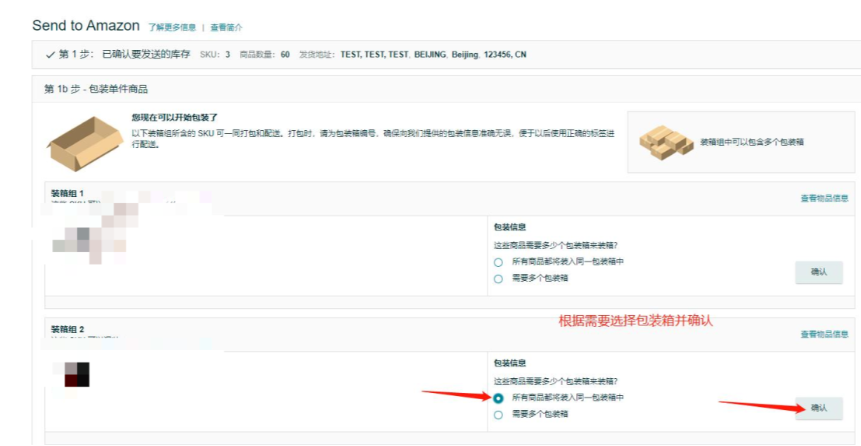The height and width of the screenshot is (446, 861).
Task: Confirm packing for 装箱组 2 with 确认
Action: tap(819, 408)
